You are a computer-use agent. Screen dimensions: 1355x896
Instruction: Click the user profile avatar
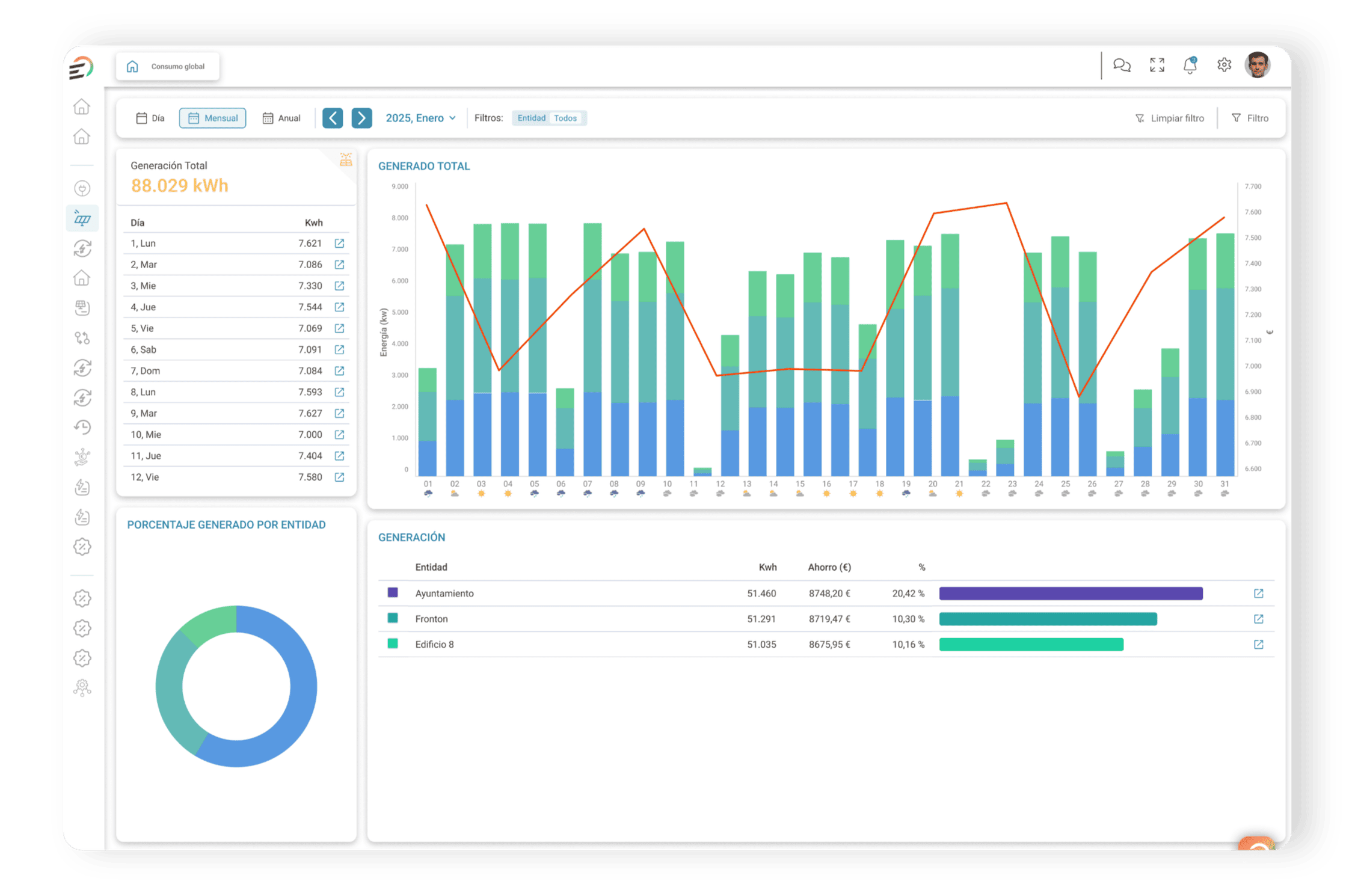1258,65
